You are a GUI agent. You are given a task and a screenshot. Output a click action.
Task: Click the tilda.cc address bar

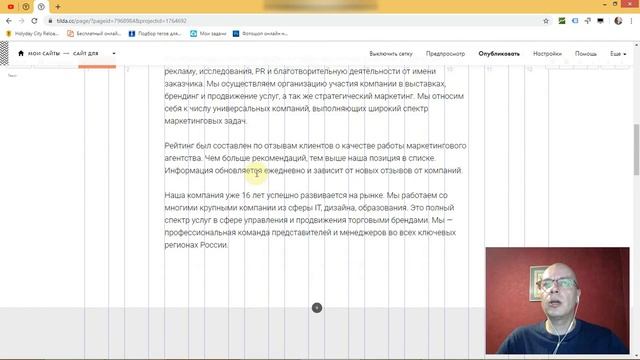[x=294, y=21]
